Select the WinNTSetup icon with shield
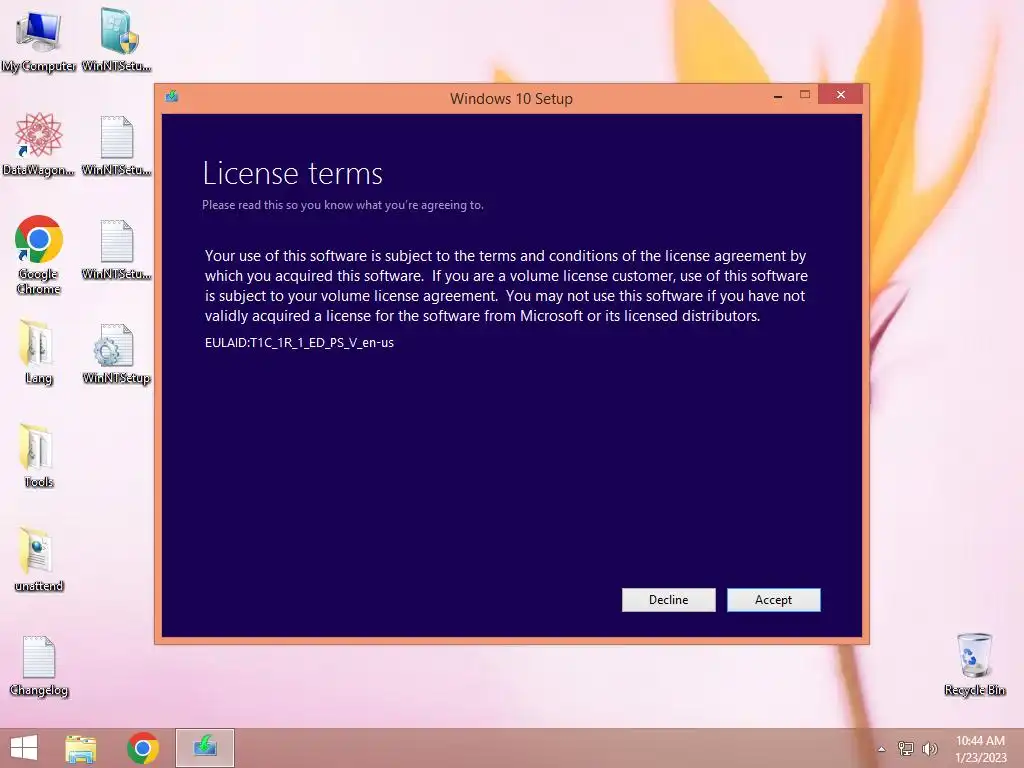 click(x=117, y=41)
